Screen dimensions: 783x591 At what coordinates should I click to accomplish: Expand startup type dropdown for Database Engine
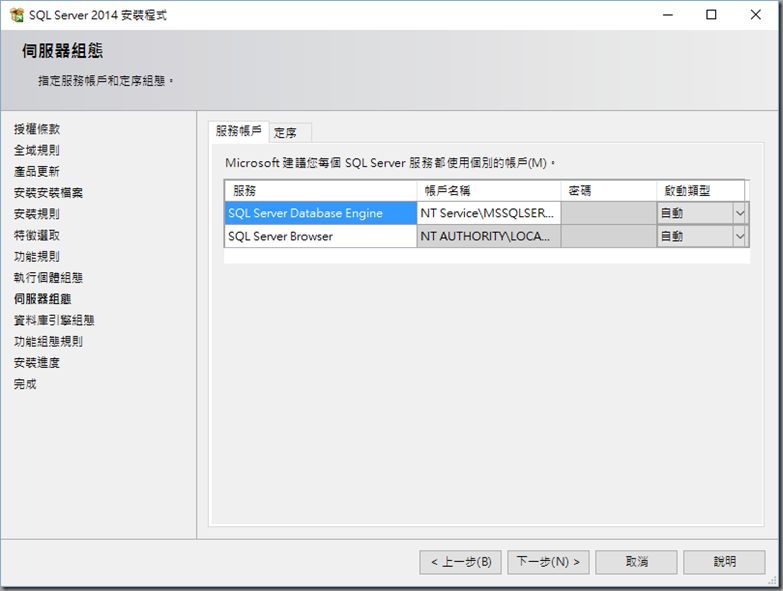coord(740,214)
